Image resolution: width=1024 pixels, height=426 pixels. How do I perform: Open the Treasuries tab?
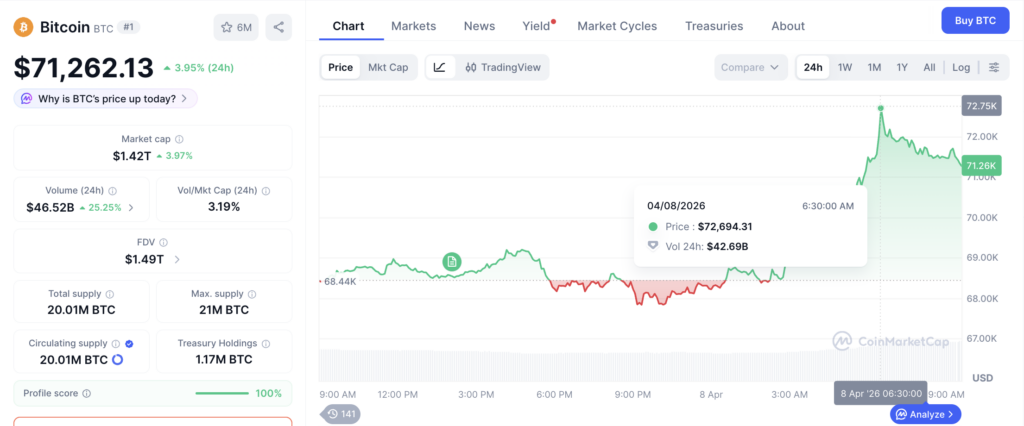pos(714,26)
